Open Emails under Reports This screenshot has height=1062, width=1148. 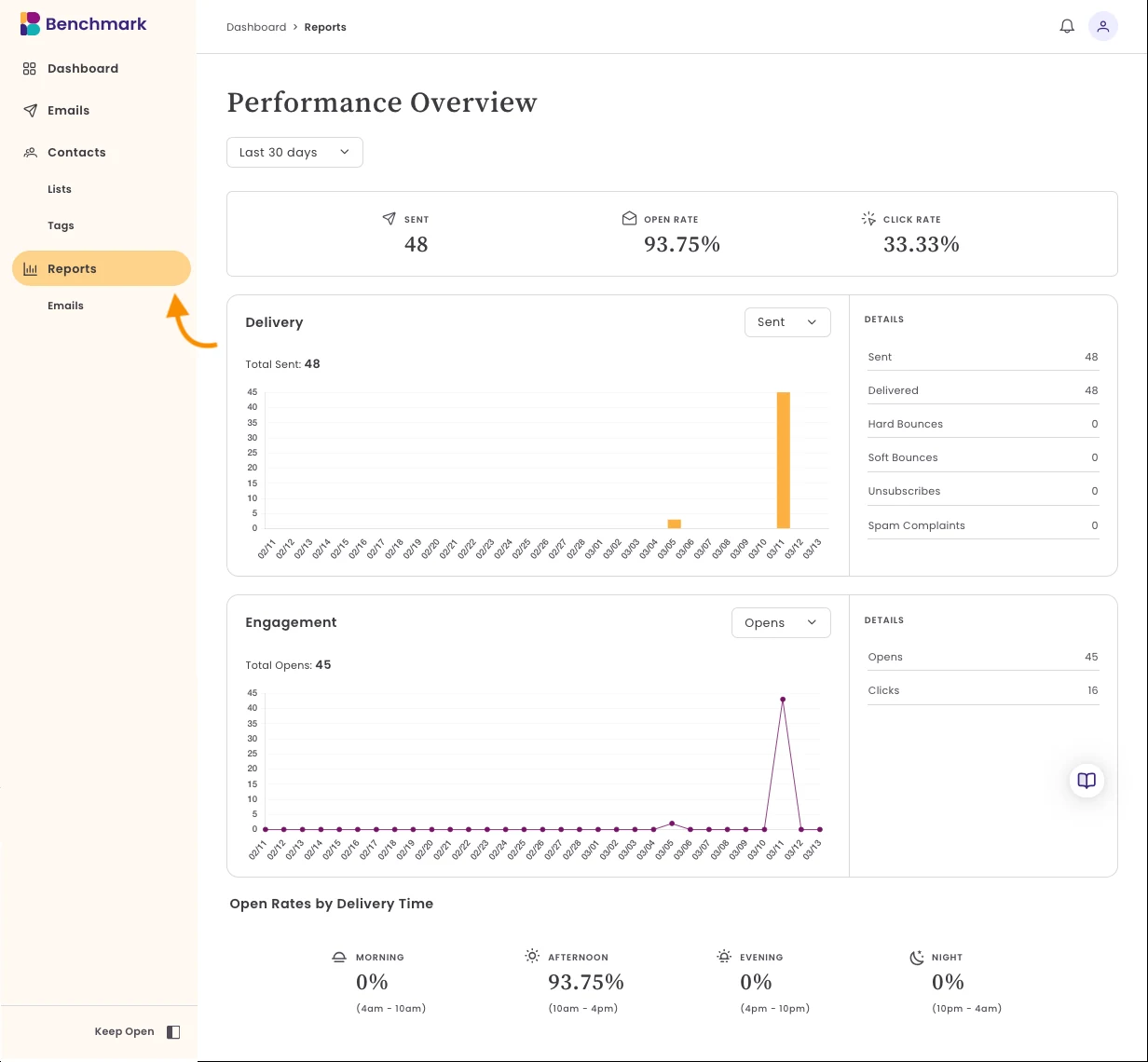click(65, 306)
